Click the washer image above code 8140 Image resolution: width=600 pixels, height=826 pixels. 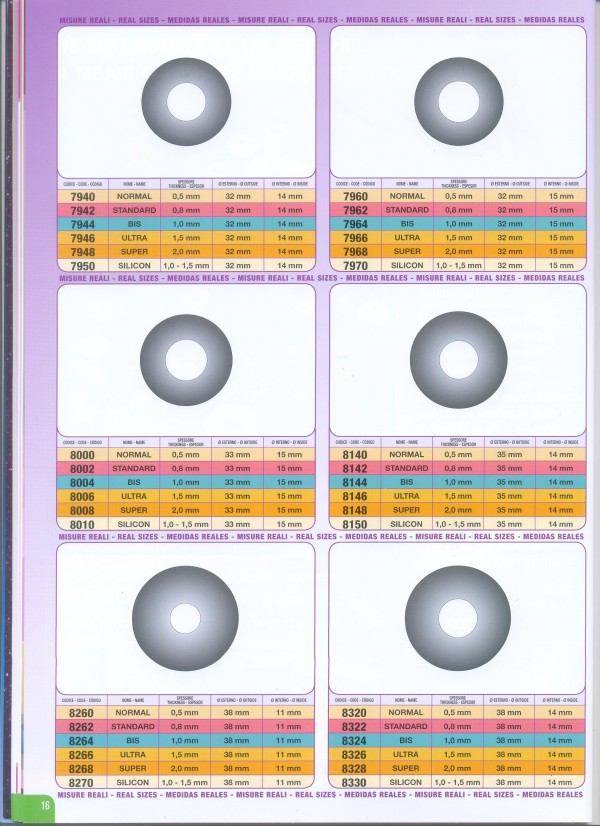458,359
